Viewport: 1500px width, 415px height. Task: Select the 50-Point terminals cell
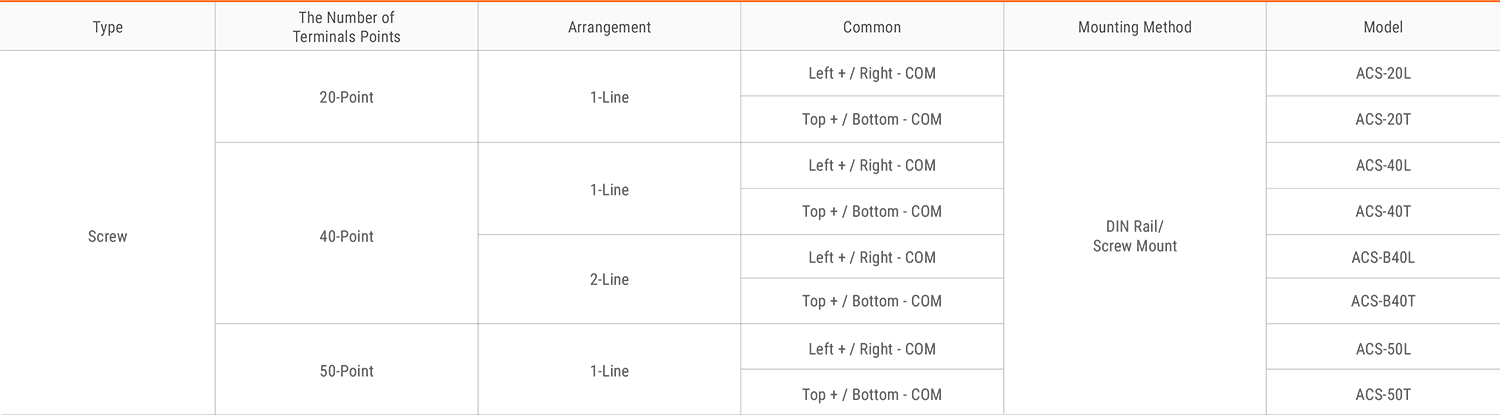pyautogui.click(x=347, y=371)
